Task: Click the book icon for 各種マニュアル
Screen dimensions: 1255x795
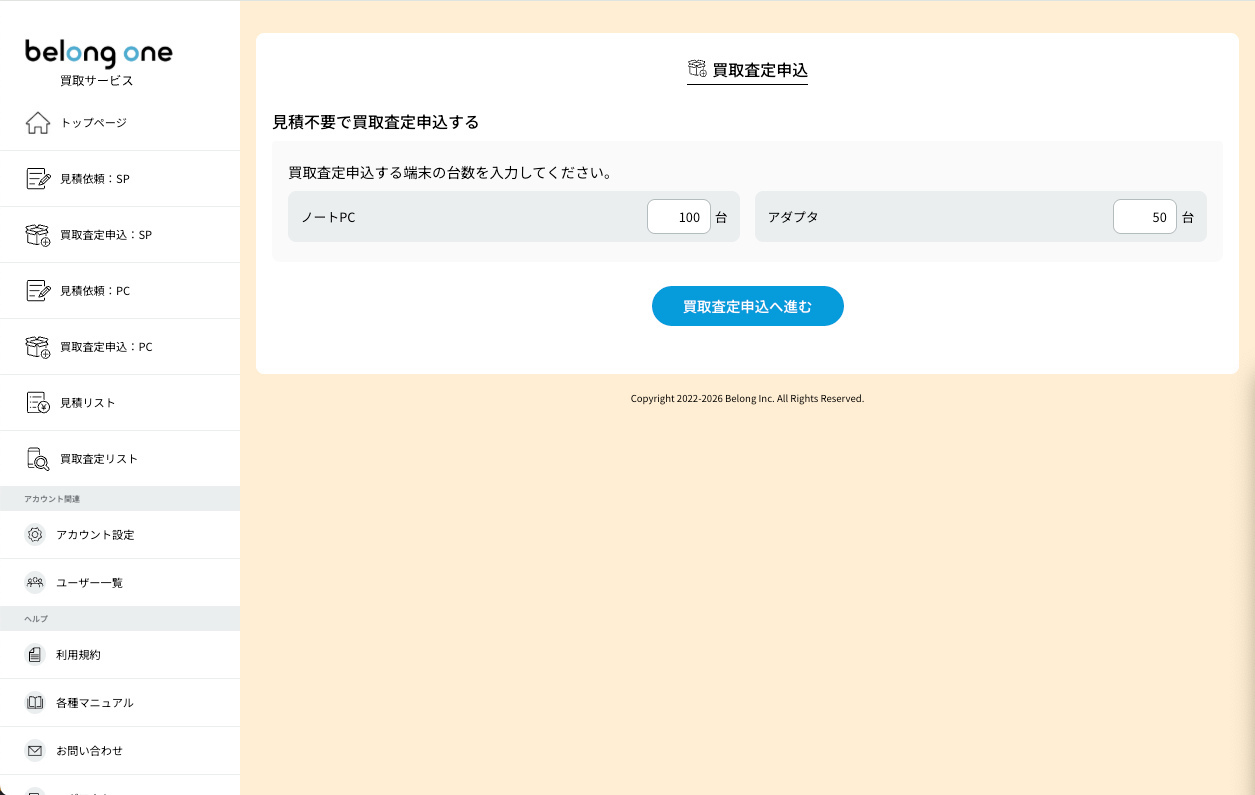Action: (x=35, y=703)
